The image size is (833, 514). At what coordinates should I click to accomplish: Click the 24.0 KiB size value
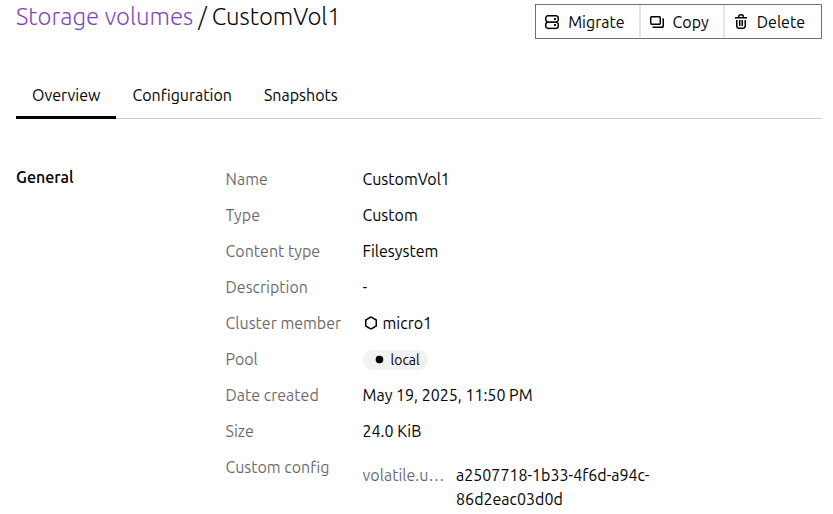coord(391,431)
